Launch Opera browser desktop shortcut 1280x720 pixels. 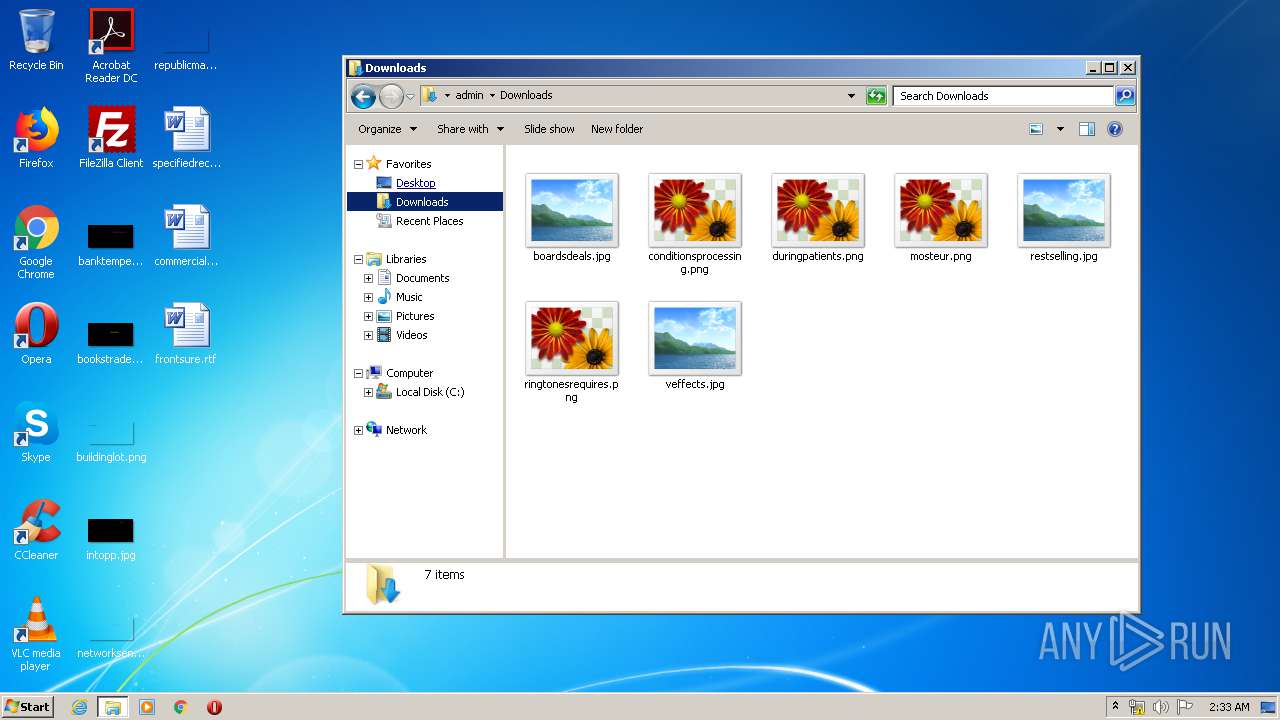(x=36, y=334)
